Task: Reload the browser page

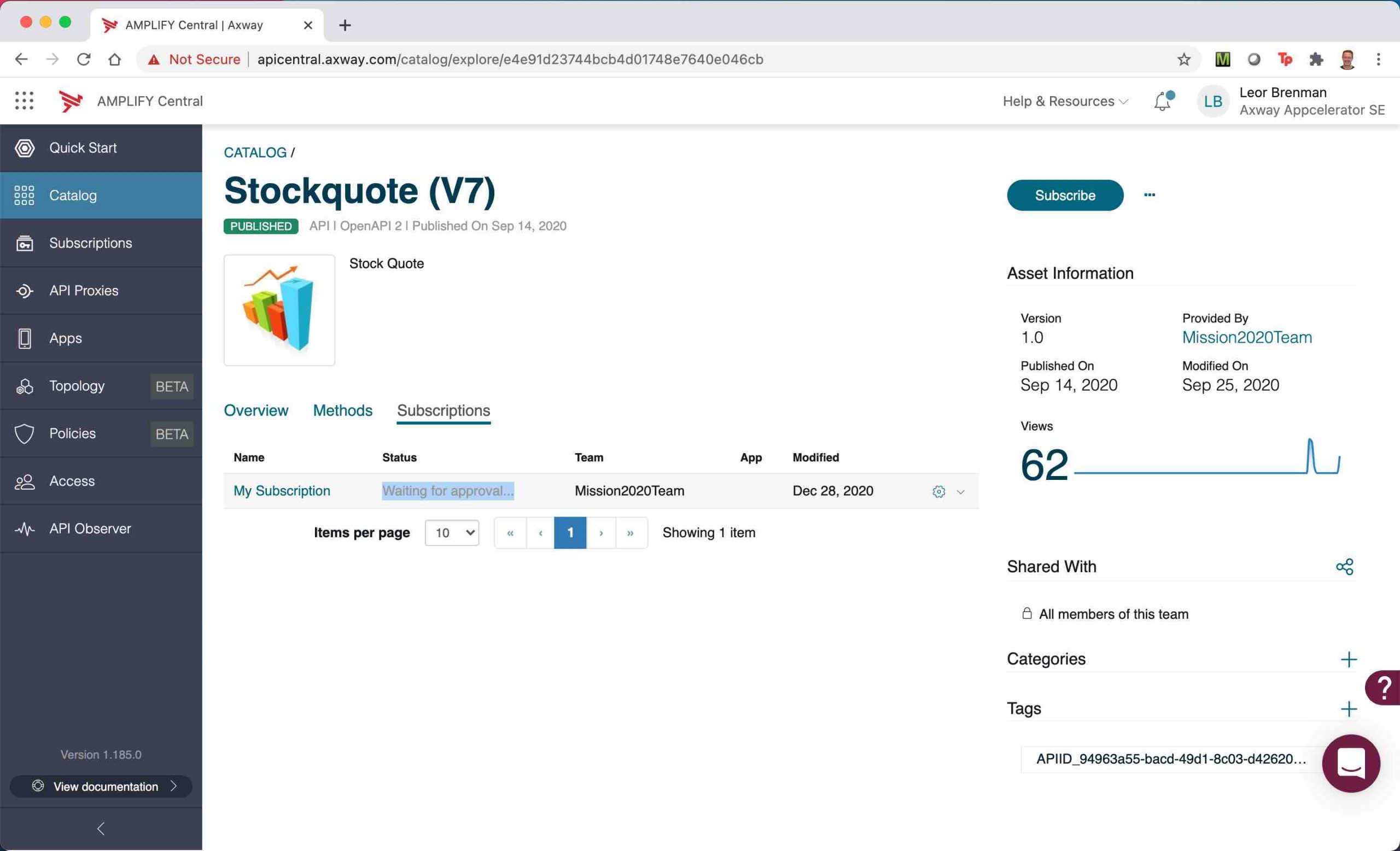Action: [84, 59]
